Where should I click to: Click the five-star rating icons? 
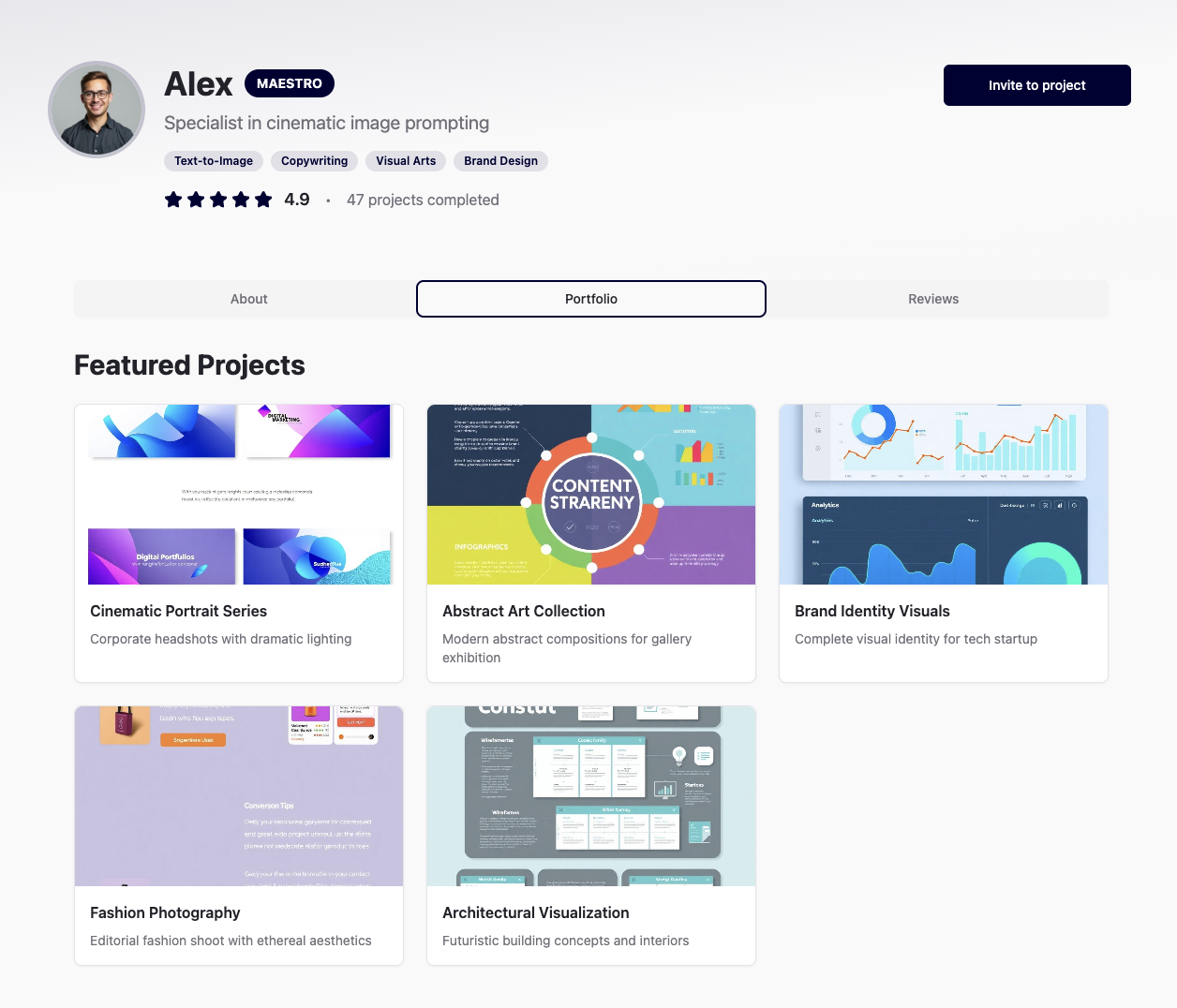(218, 200)
